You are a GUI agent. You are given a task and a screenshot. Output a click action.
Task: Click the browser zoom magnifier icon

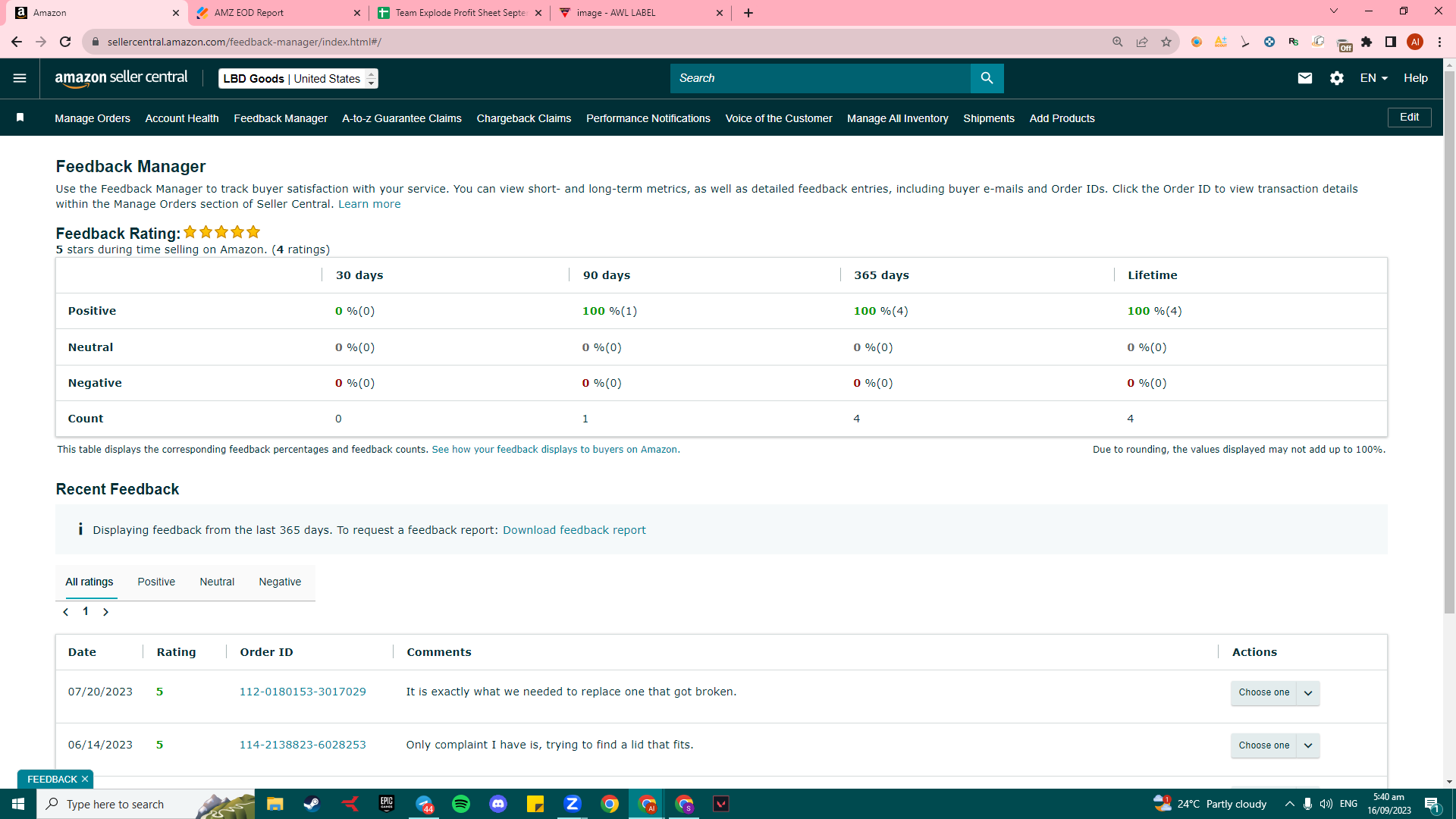[x=1118, y=42]
